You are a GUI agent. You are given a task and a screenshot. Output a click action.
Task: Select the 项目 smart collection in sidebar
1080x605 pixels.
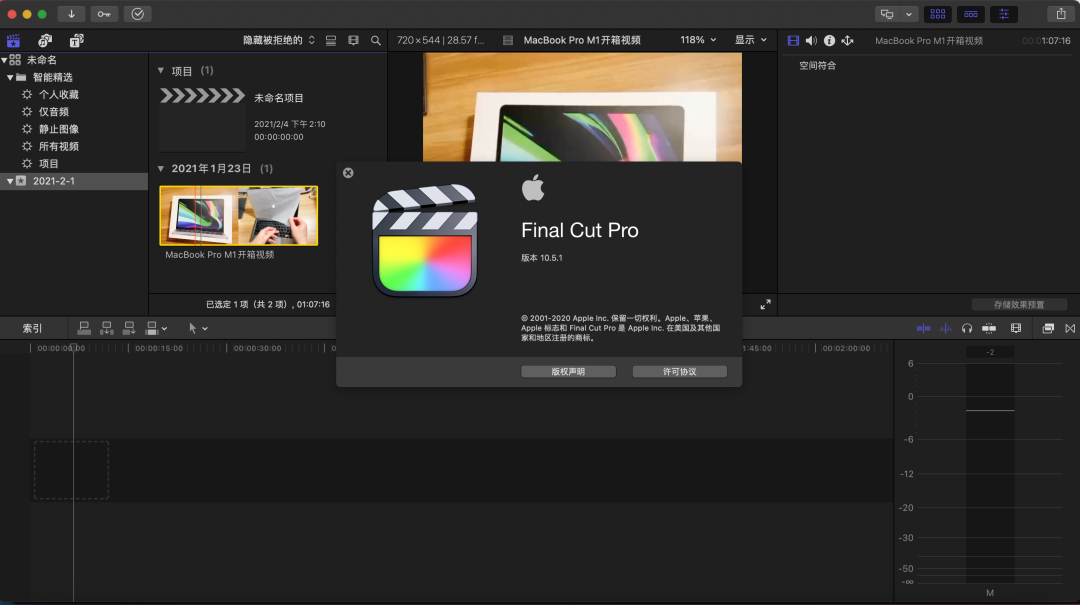[48, 163]
